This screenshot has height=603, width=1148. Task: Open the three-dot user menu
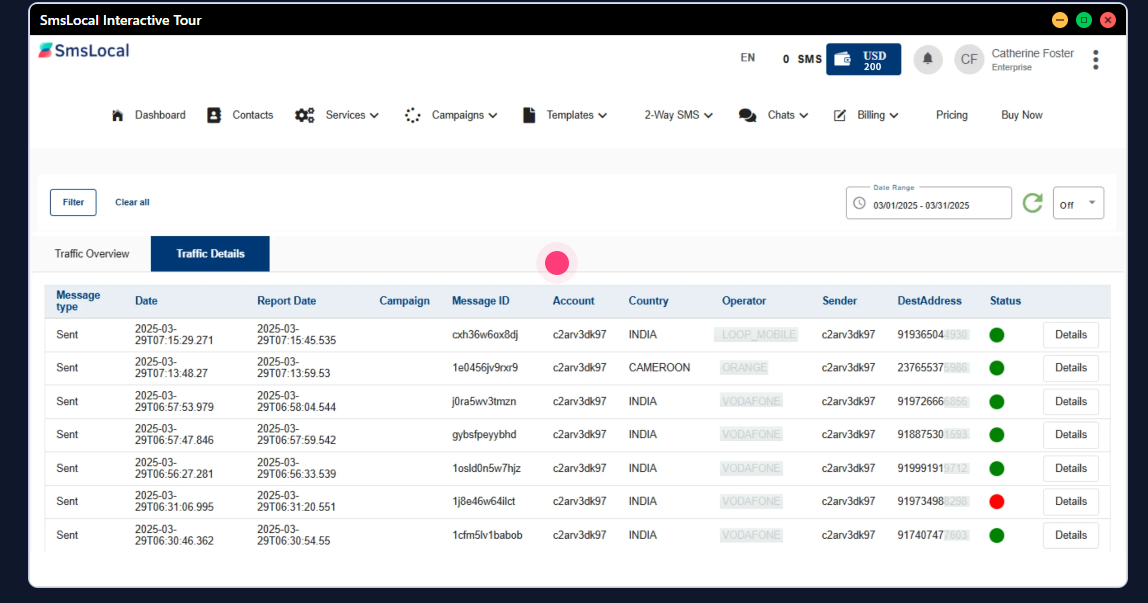click(1096, 60)
